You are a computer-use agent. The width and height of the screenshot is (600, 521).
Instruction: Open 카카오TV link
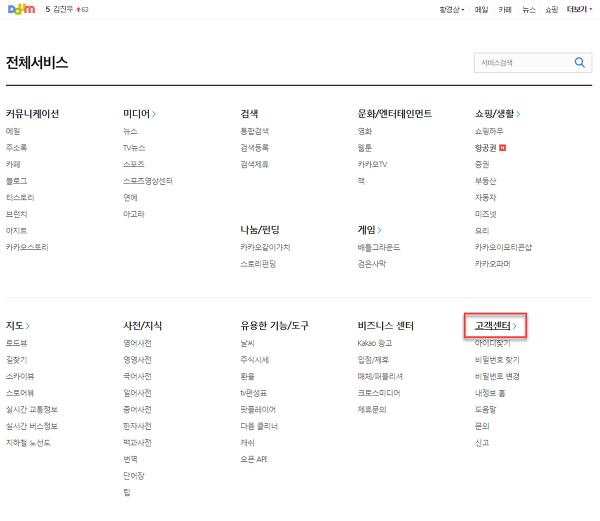tap(372, 164)
